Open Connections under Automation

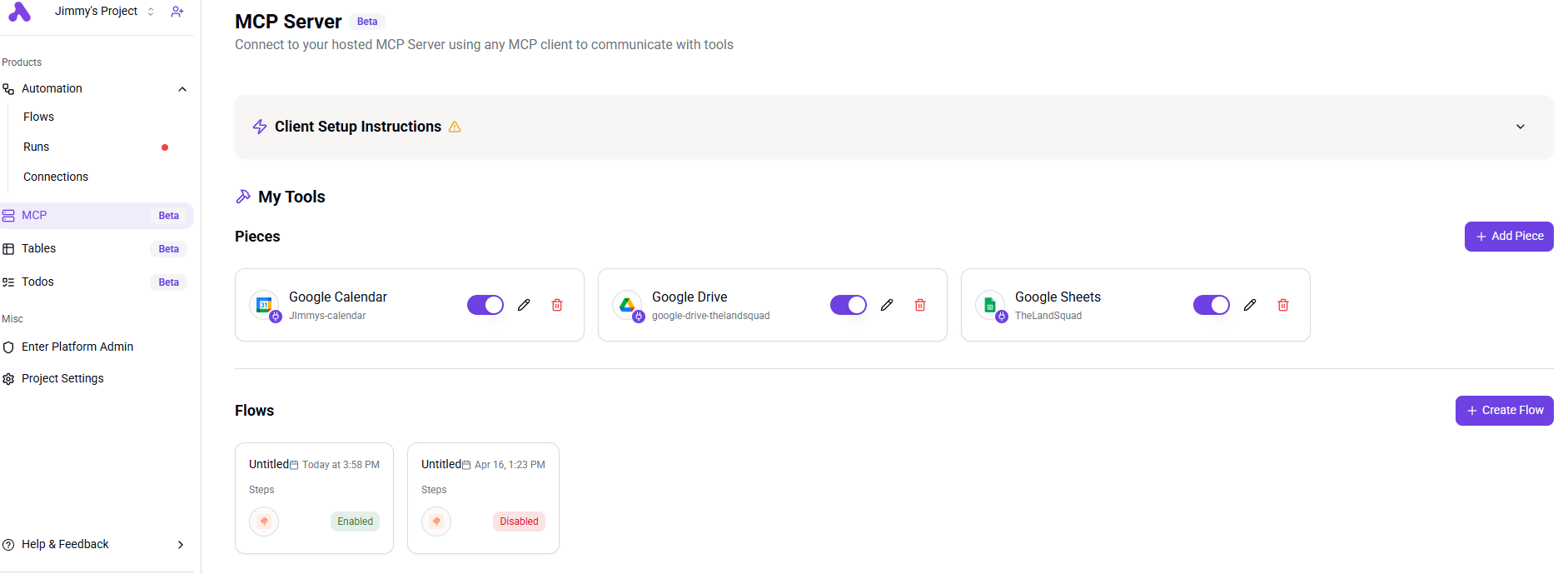56,177
